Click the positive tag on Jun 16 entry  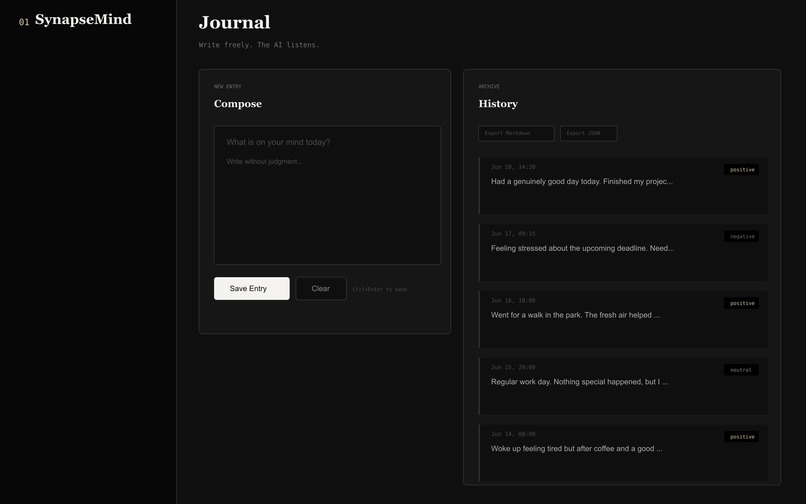pyautogui.click(x=741, y=303)
